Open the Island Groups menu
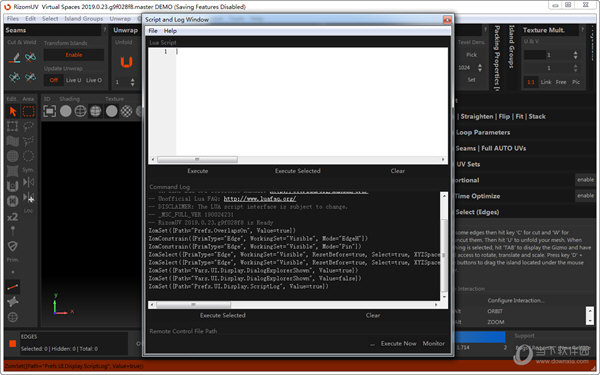Screen dimensions: 600x375 tap(83, 18)
